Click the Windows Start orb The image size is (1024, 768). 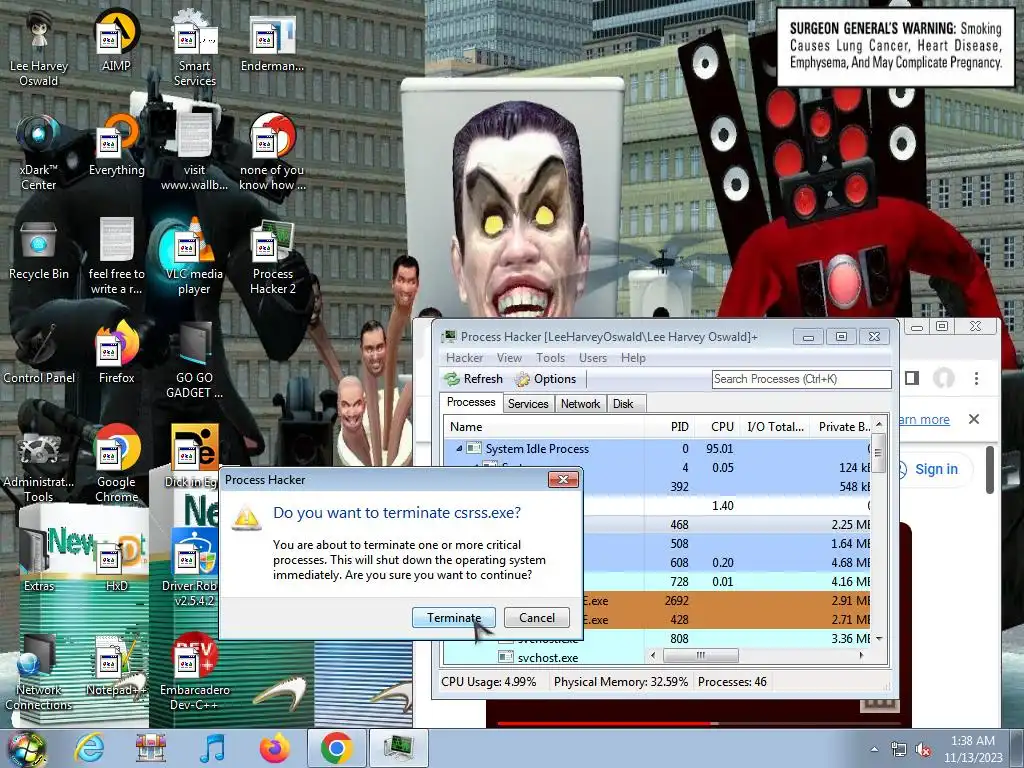pyautogui.click(x=26, y=749)
